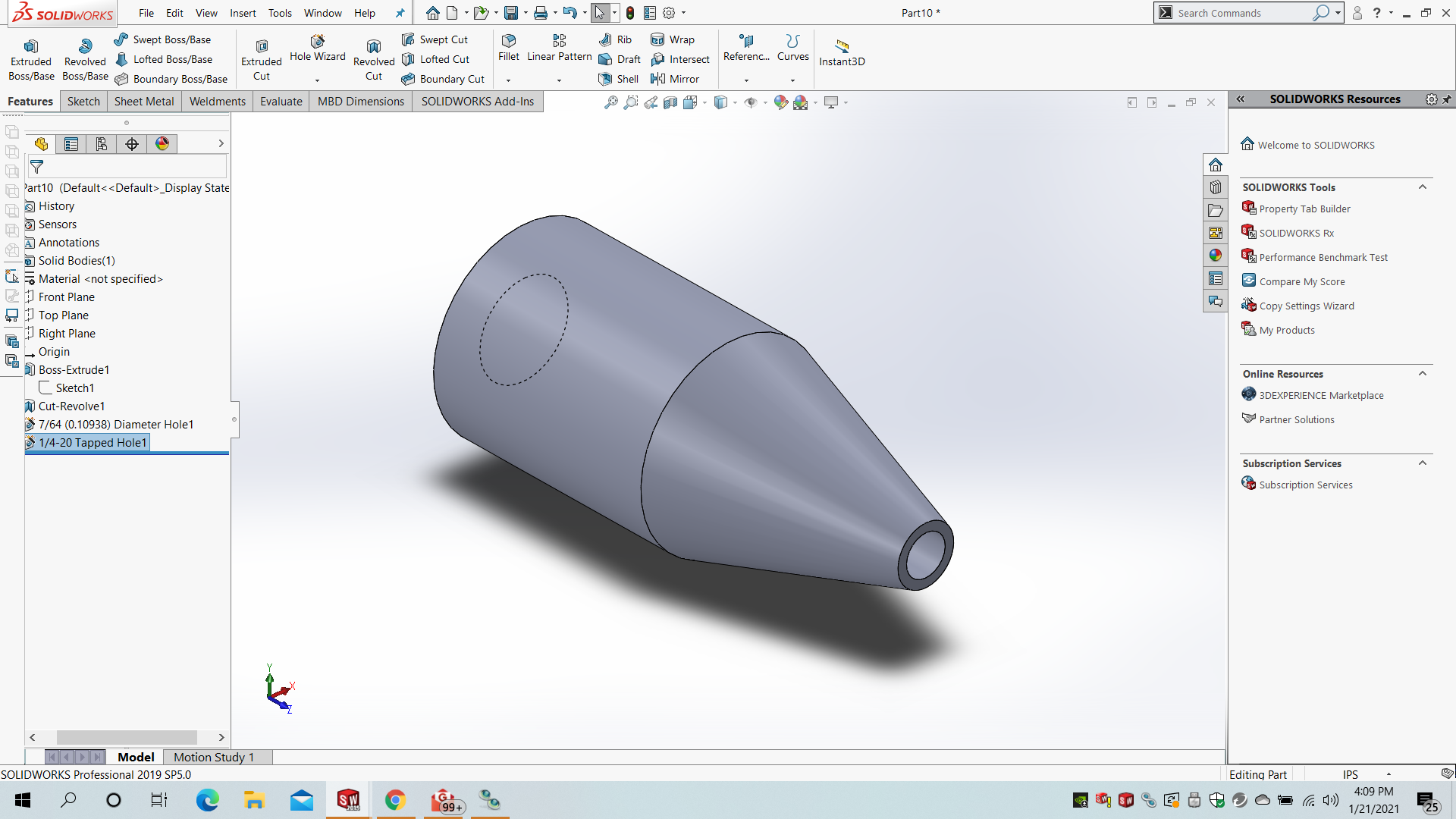Image resolution: width=1456 pixels, height=819 pixels.
Task: Expand the Hole Wizard dropdown arrow
Action: (x=317, y=80)
